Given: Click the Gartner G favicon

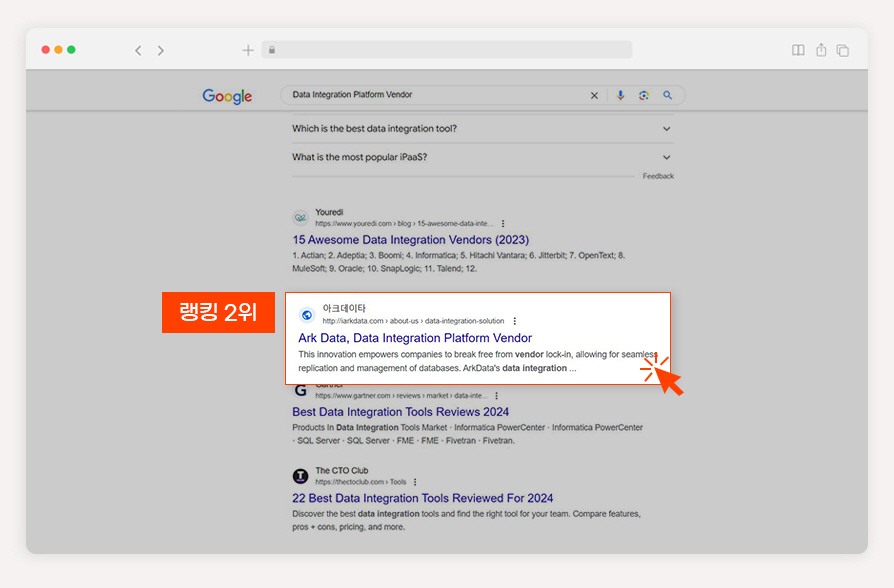Looking at the screenshot, I should tap(300, 391).
